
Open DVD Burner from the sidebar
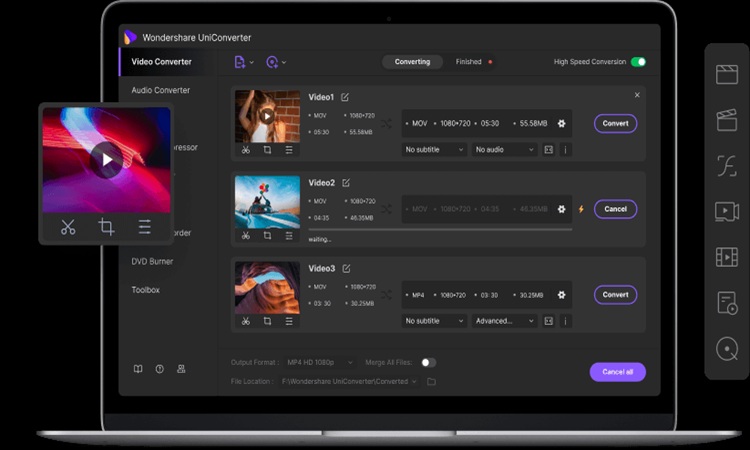coord(152,261)
